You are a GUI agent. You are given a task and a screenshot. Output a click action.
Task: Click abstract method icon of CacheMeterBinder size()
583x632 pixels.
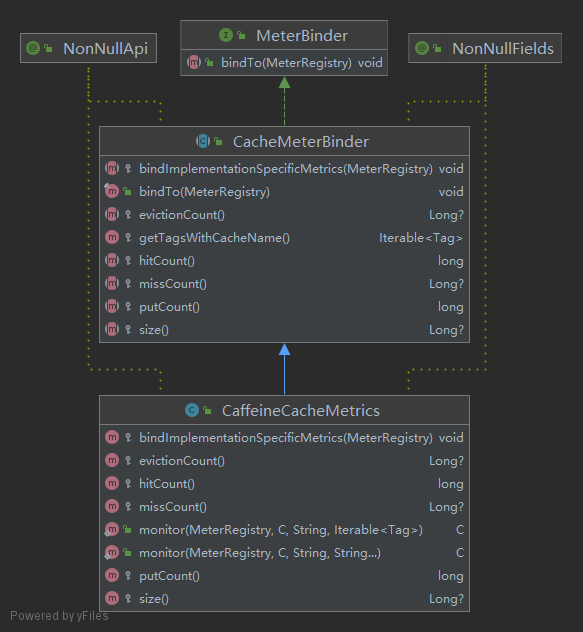(x=112, y=329)
